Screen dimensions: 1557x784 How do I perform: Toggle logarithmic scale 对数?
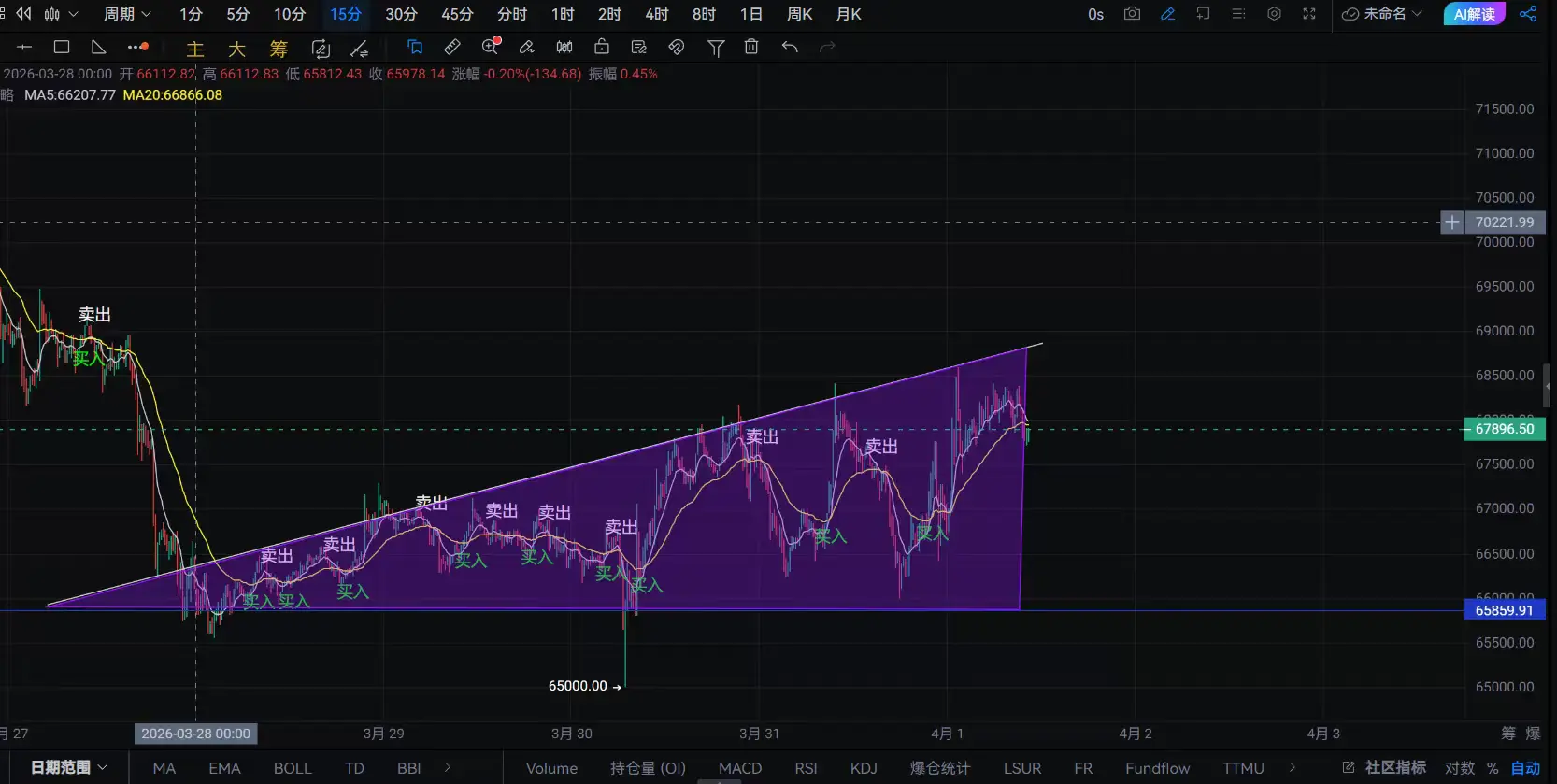coord(1459,768)
